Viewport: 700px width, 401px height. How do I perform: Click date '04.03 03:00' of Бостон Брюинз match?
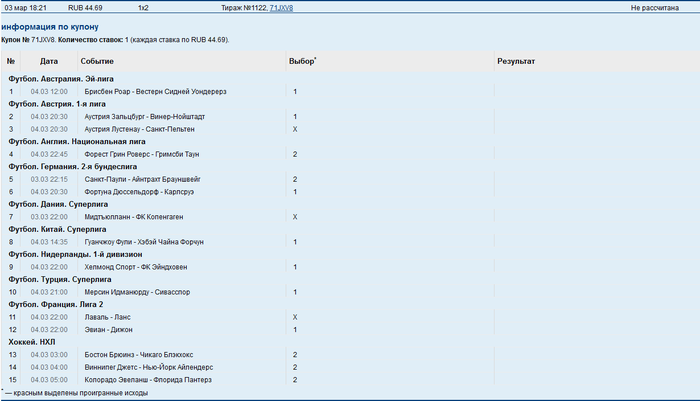tap(49, 354)
